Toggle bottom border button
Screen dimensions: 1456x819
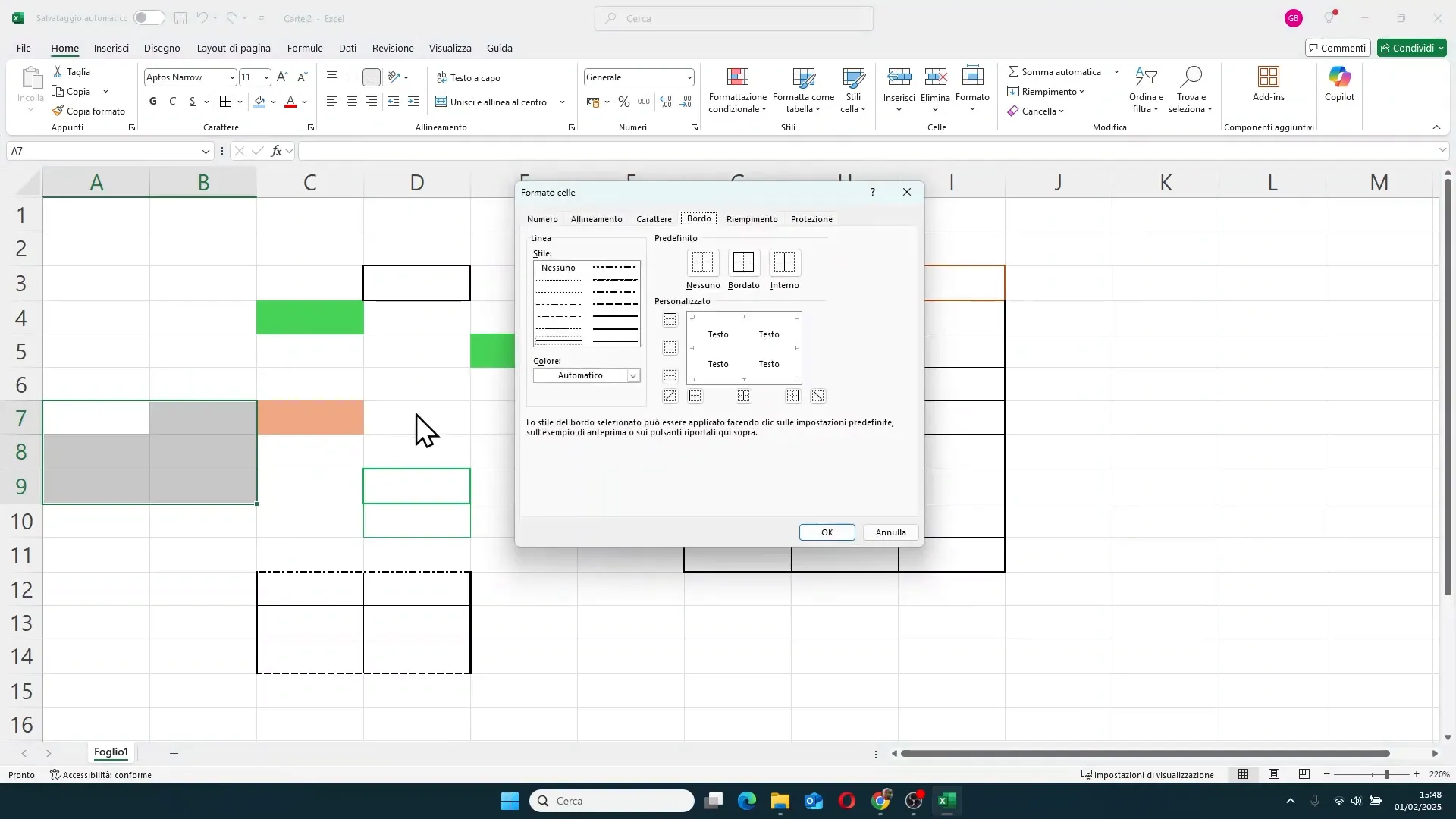(670, 376)
